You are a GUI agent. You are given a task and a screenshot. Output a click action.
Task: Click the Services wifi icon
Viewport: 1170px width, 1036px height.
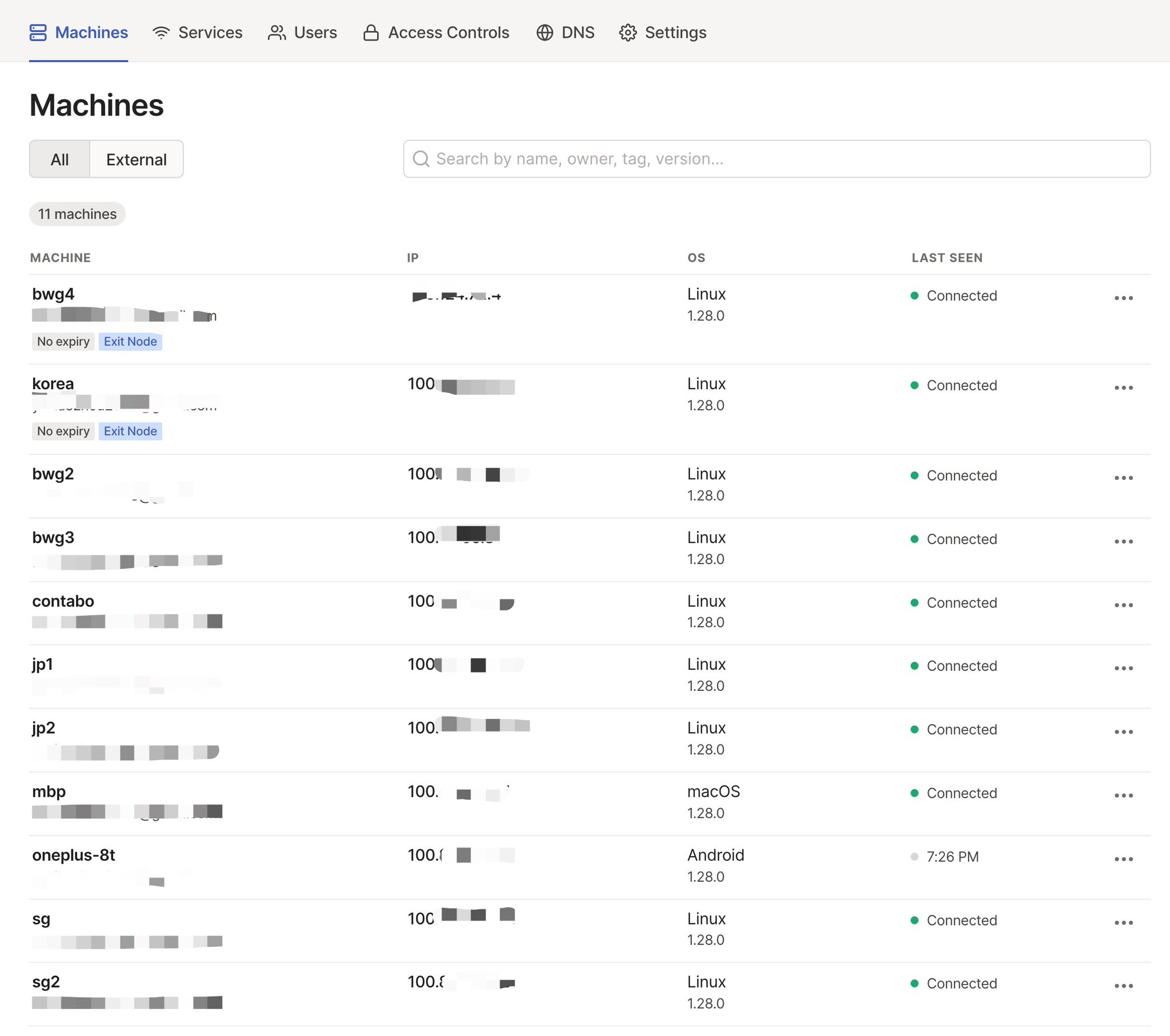click(x=162, y=33)
